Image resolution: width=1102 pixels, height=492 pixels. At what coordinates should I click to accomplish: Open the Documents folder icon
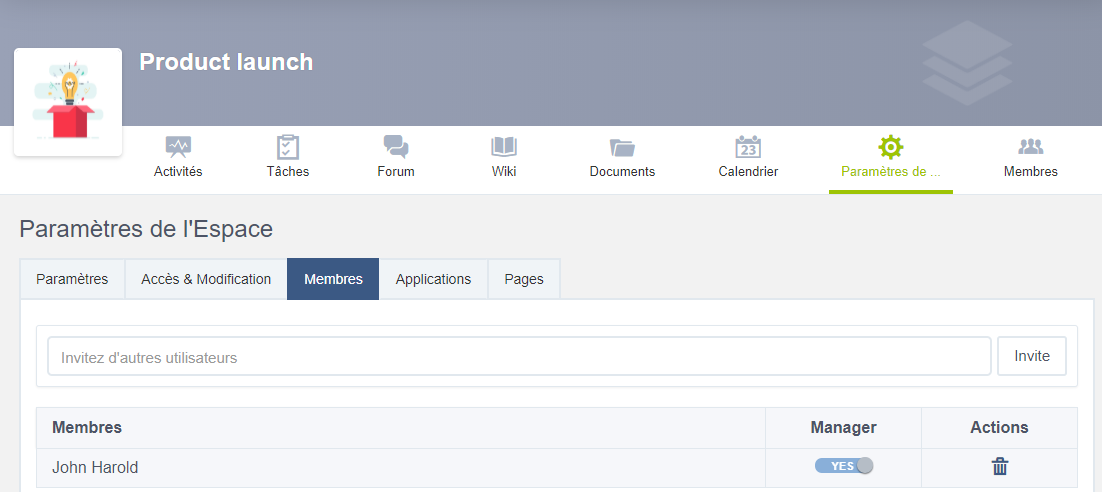(622, 148)
